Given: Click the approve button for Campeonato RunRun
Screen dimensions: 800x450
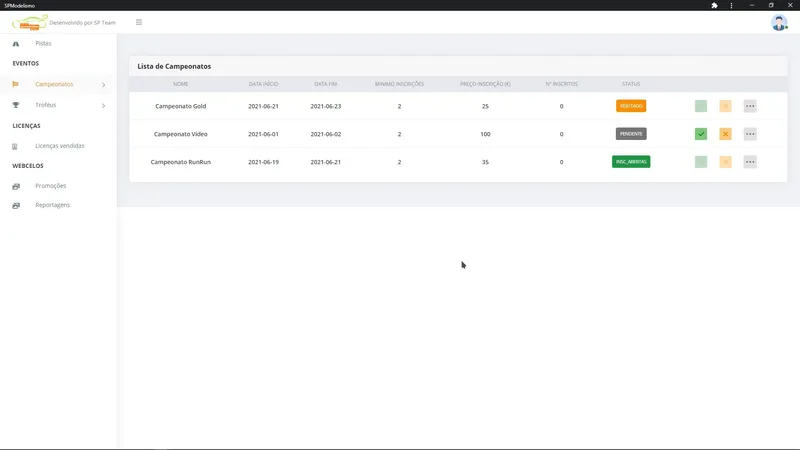Looking at the screenshot, I should click(x=701, y=162).
